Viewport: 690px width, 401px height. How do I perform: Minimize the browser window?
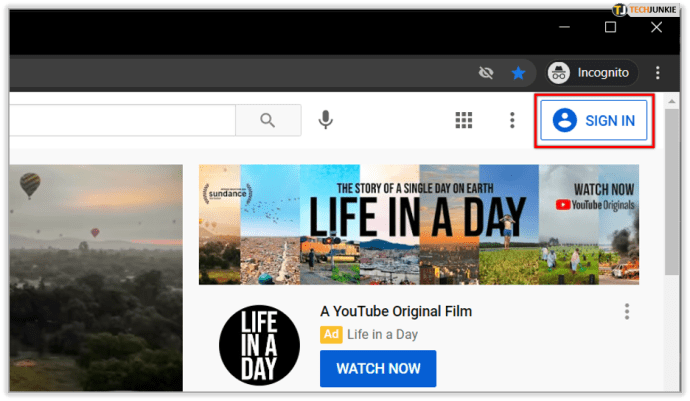(564, 27)
